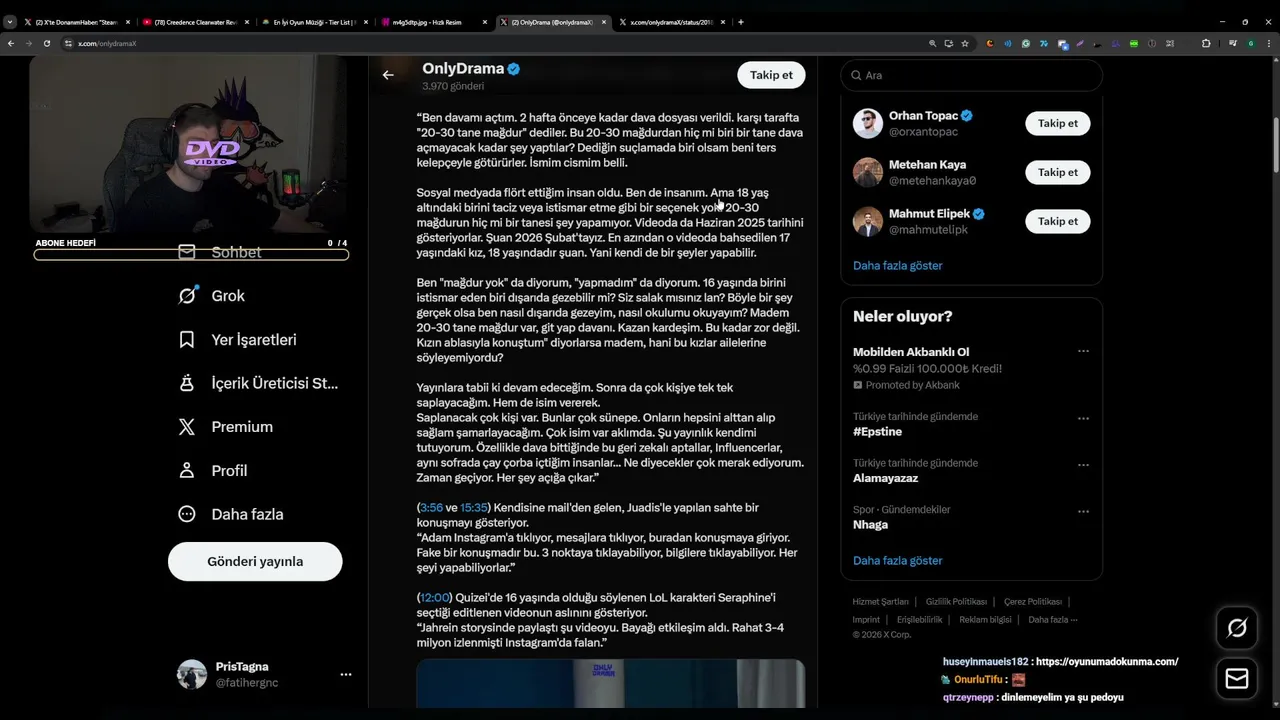This screenshot has height=720, width=1280.
Task: Jump to 12:00 timestamp link
Action: [435, 598]
